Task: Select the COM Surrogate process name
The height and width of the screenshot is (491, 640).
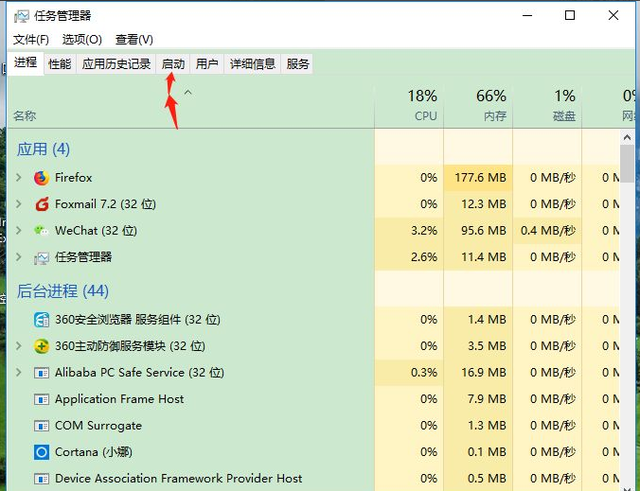Action: click(x=98, y=426)
